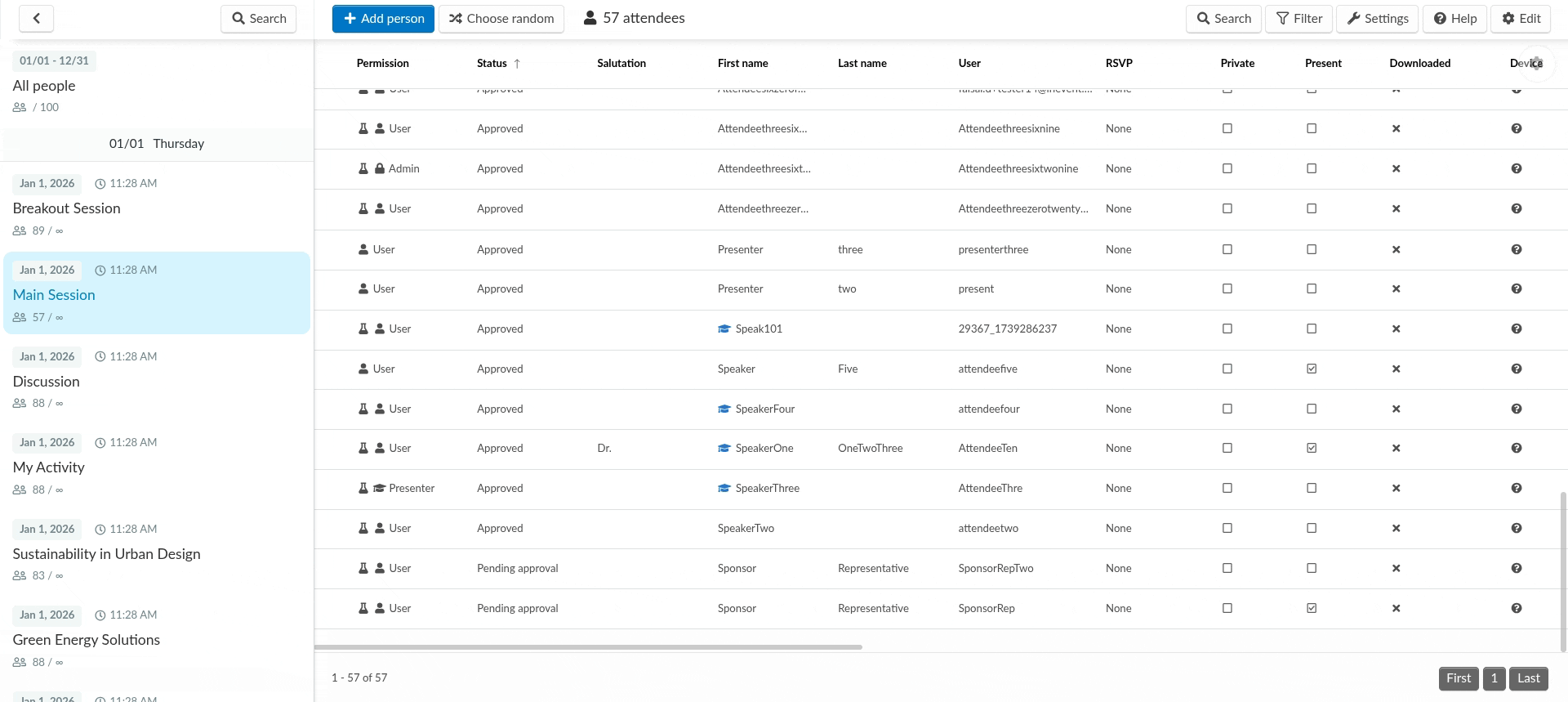The height and width of the screenshot is (702, 1568).
Task: Check Private box for Attendeethreesixnine
Action: (1227, 128)
